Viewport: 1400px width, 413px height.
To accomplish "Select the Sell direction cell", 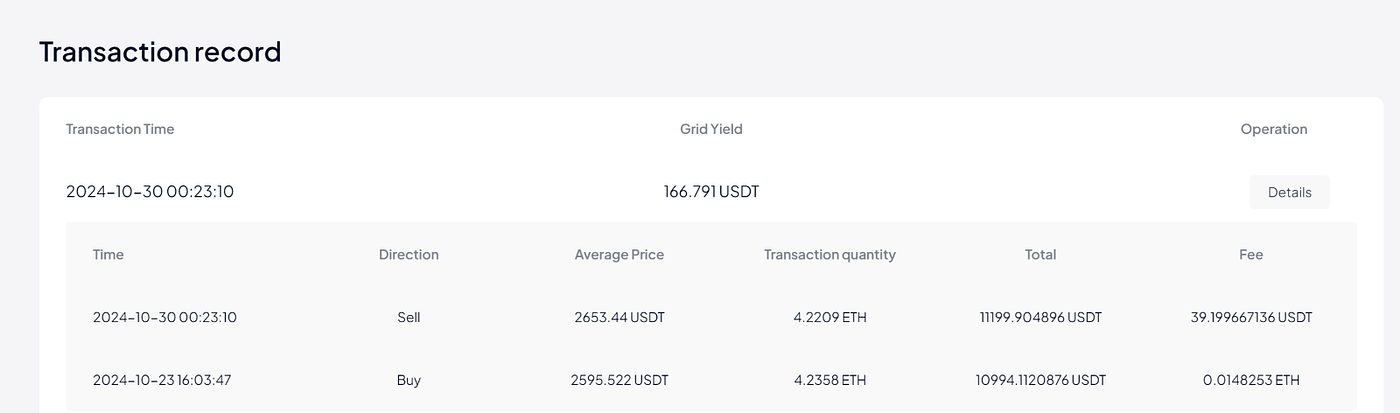I will tap(408, 318).
